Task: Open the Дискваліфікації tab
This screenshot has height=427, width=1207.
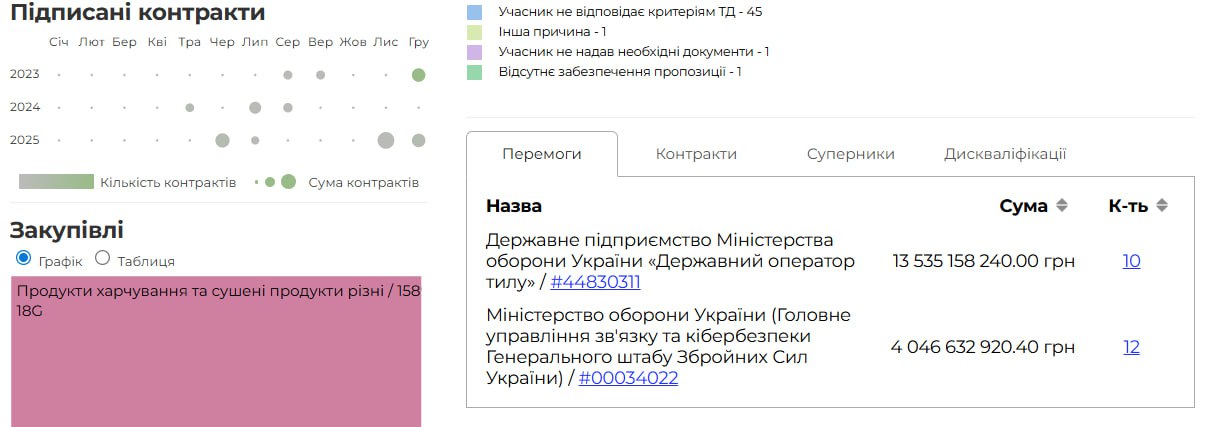Action: [x=1005, y=154]
